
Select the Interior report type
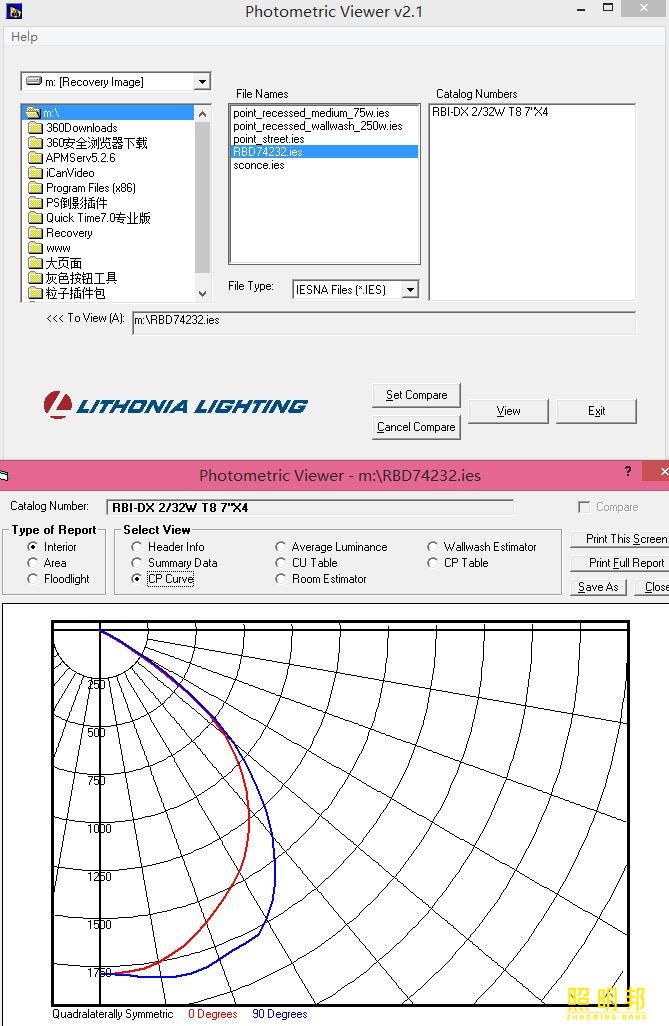[x=32, y=546]
